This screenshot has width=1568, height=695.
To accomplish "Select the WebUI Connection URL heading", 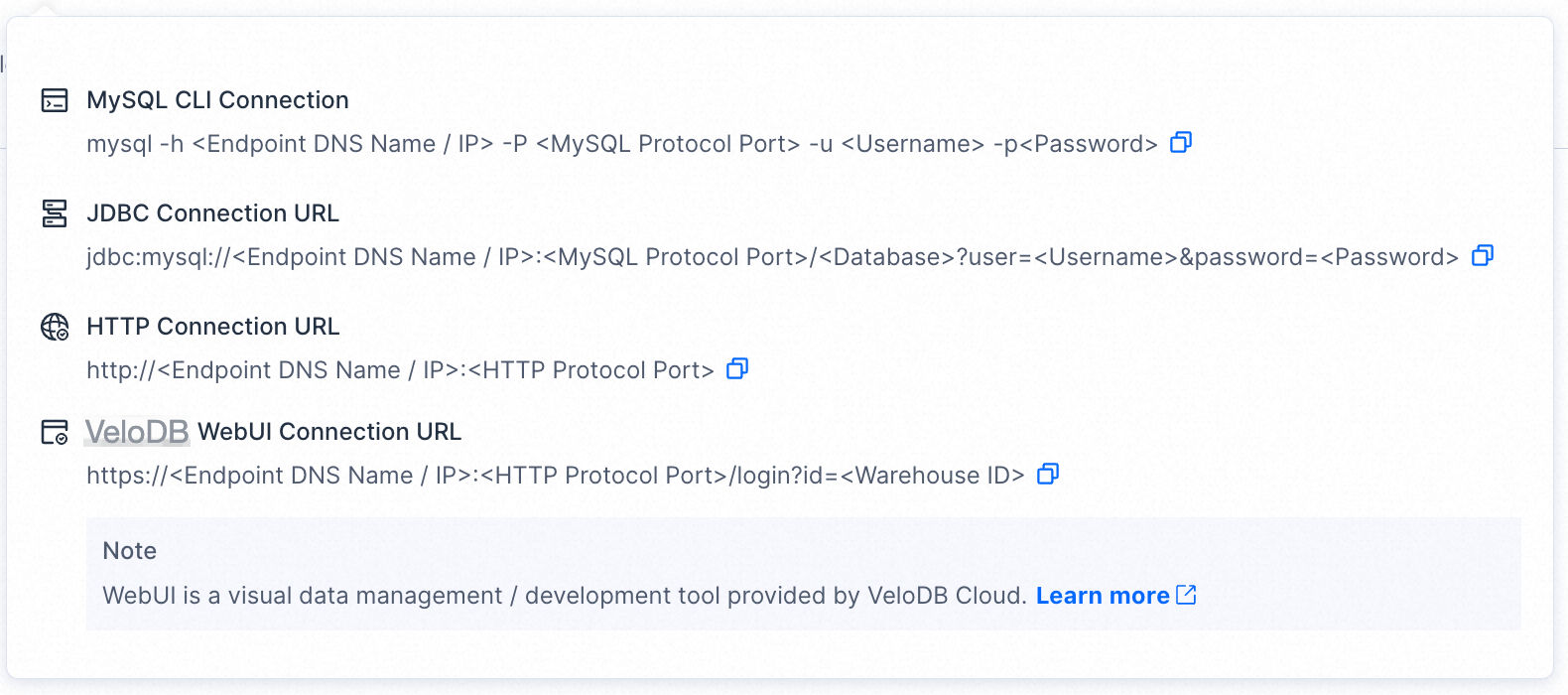I will (329, 431).
